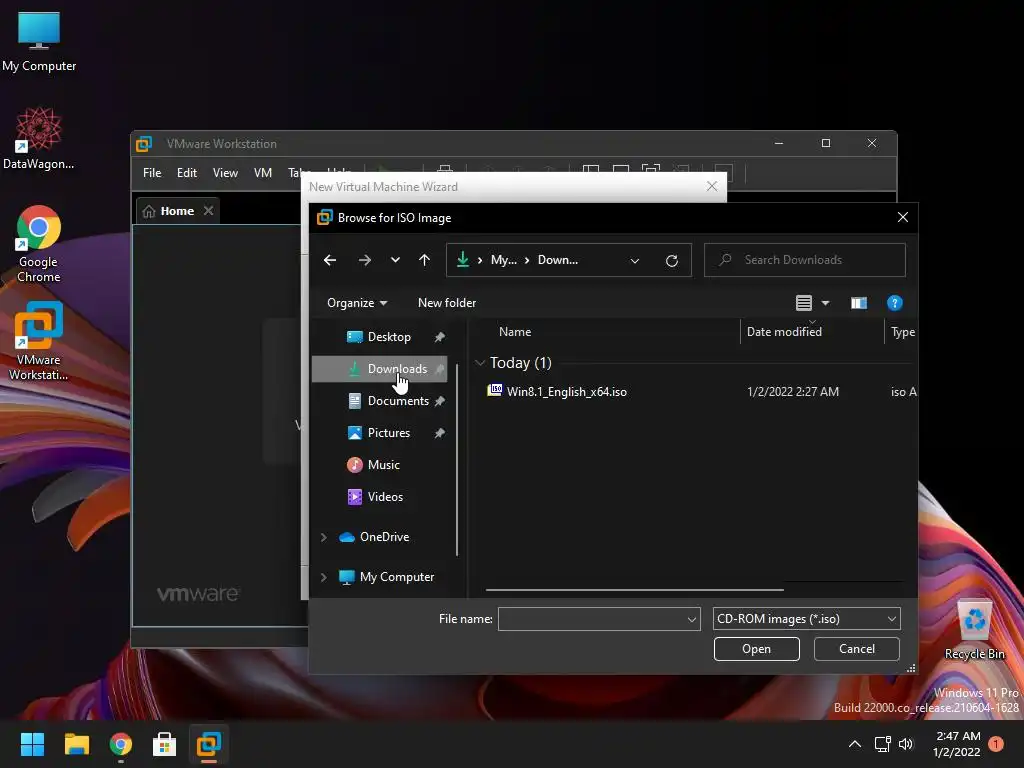Open DataWagon desktop shortcut
The height and width of the screenshot is (768, 1024).
pos(39,138)
